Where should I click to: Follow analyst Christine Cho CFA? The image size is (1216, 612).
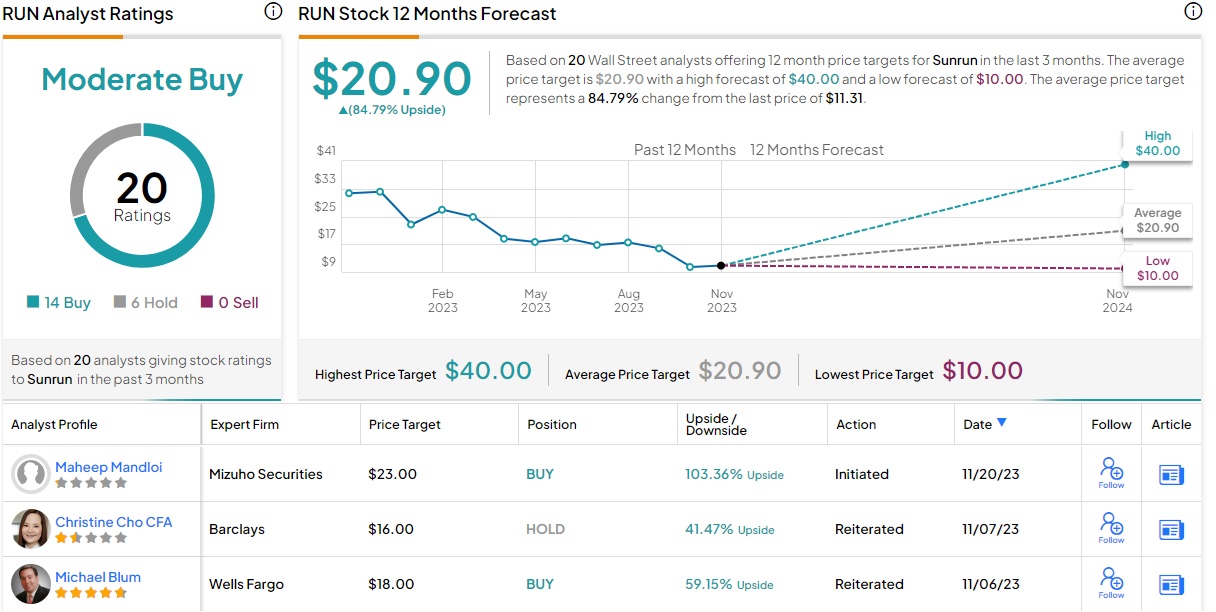[x=1111, y=527]
